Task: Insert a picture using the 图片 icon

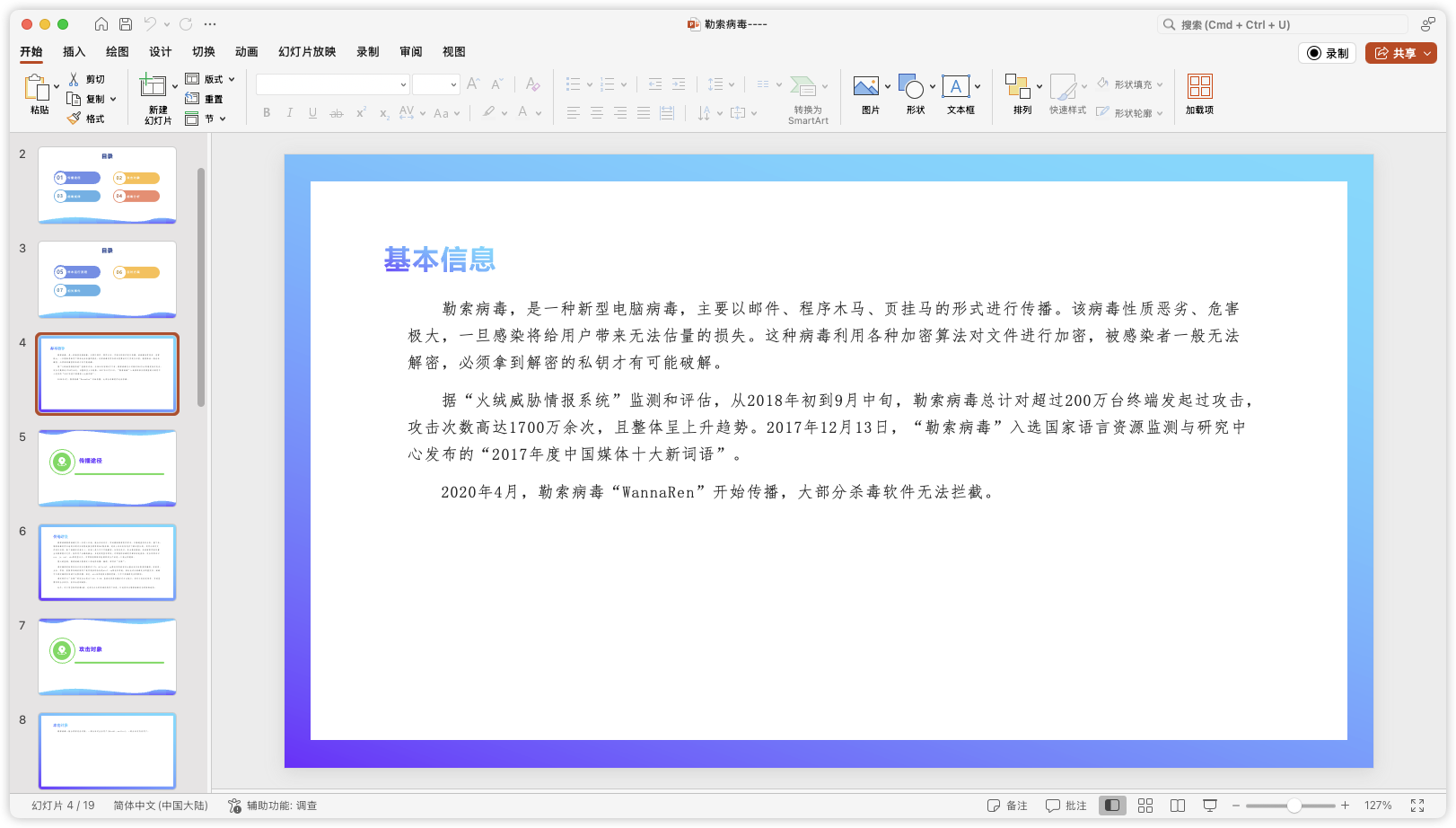Action: coord(865,87)
